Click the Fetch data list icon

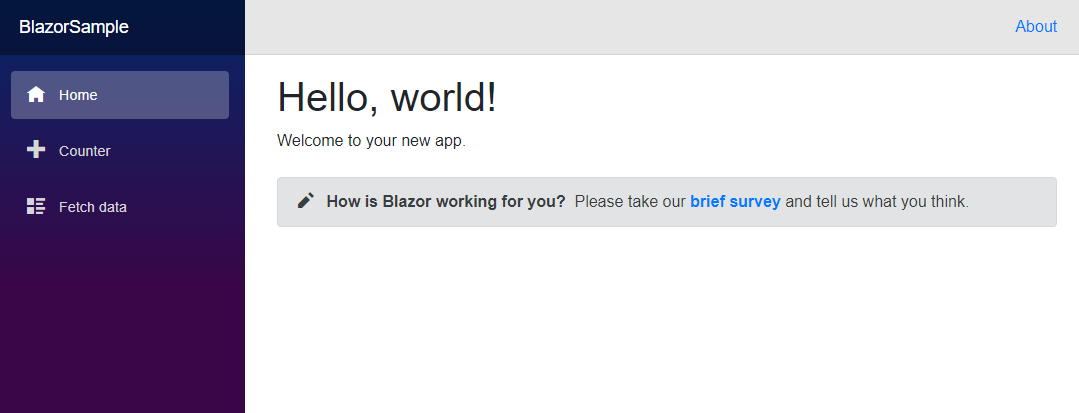point(36,206)
